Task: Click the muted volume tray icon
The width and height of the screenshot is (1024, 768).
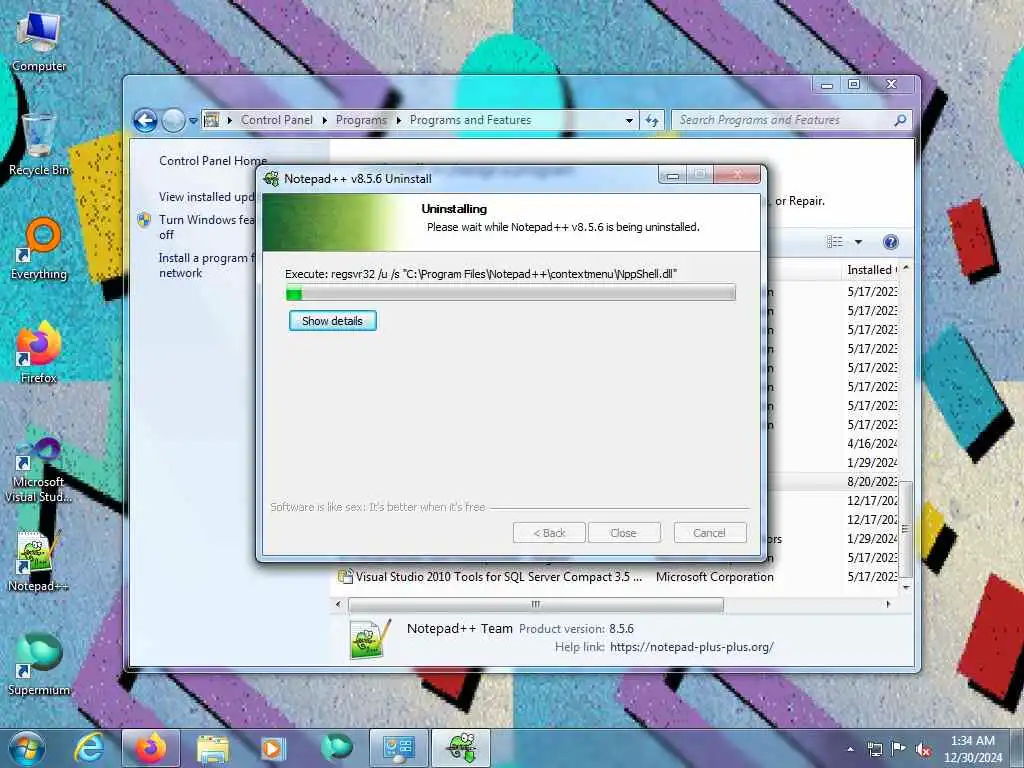Action: point(923,750)
